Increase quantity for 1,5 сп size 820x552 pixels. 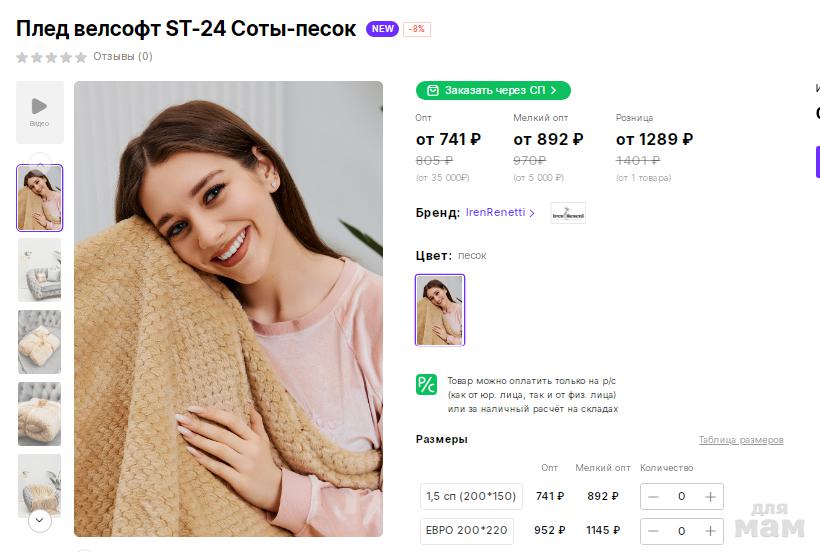pyautogui.click(x=710, y=496)
